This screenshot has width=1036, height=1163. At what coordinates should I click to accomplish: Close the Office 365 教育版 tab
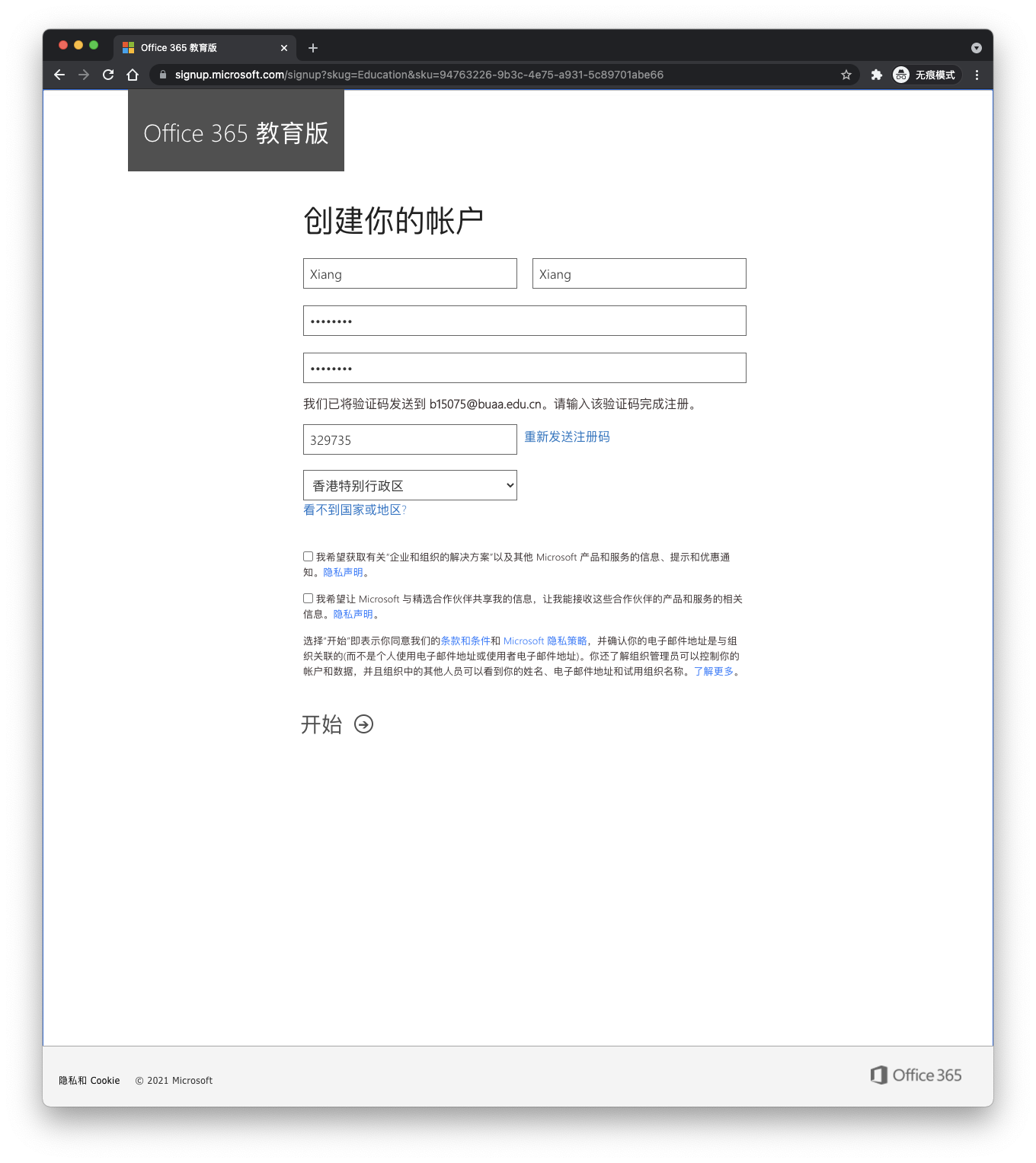284,48
